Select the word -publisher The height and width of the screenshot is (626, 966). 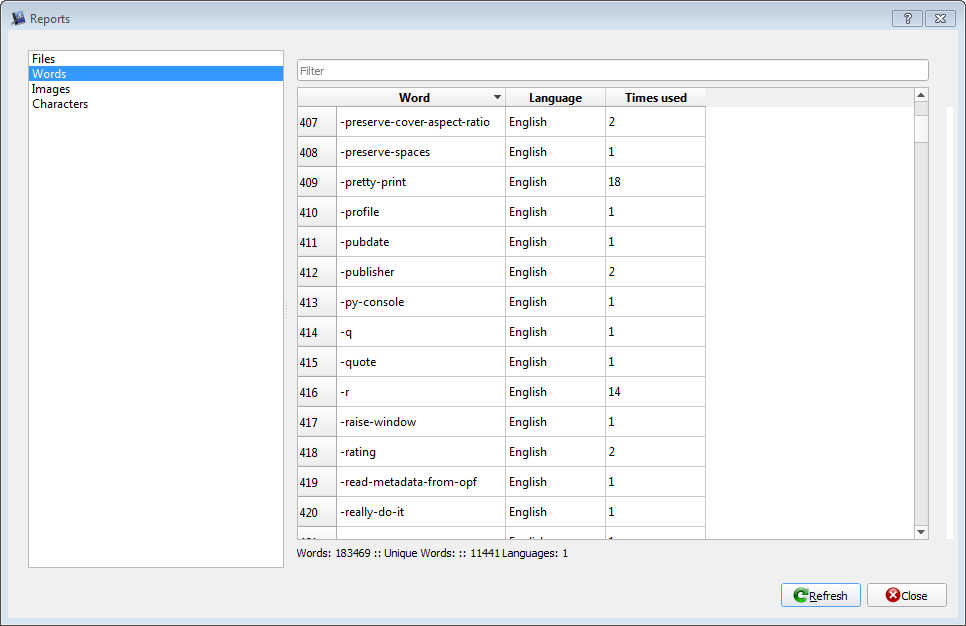click(x=421, y=272)
